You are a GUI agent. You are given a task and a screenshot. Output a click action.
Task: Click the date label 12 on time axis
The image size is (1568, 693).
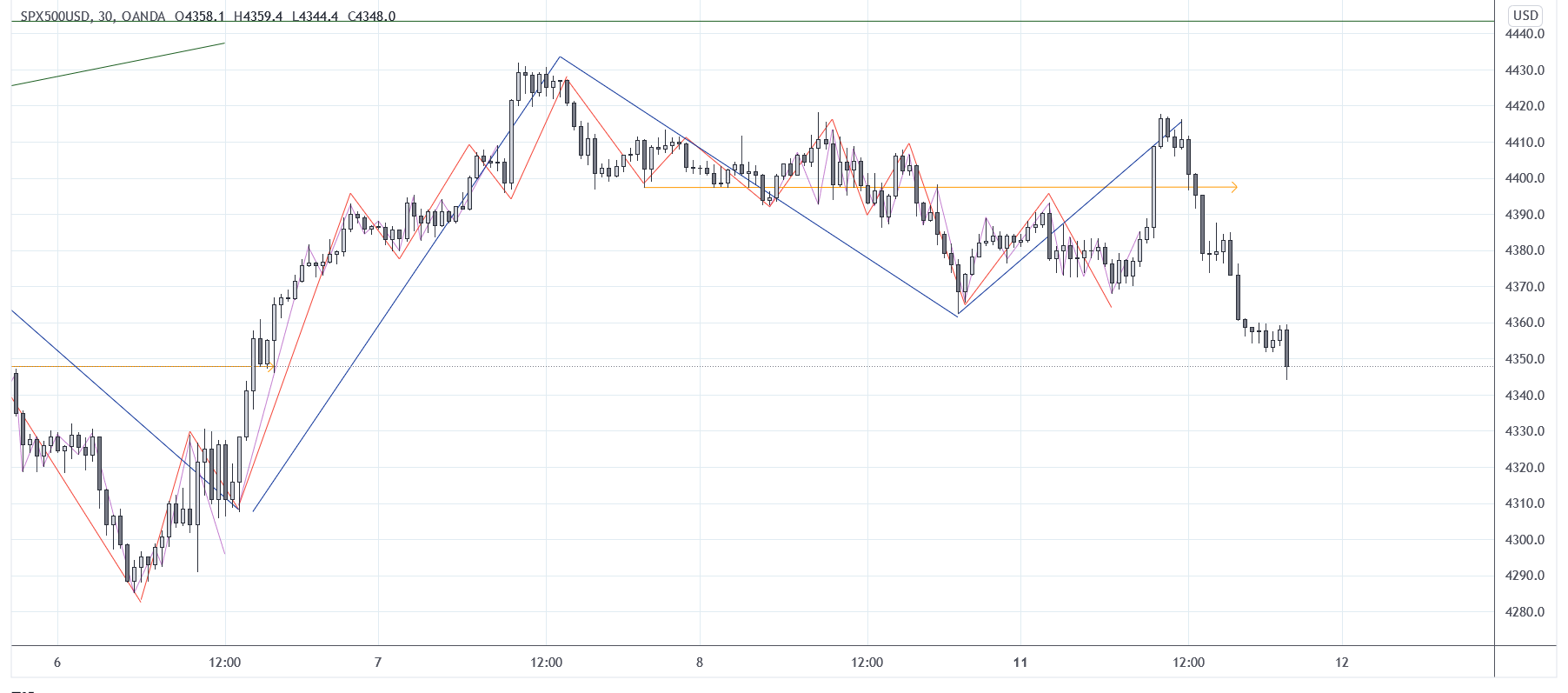point(1342,663)
